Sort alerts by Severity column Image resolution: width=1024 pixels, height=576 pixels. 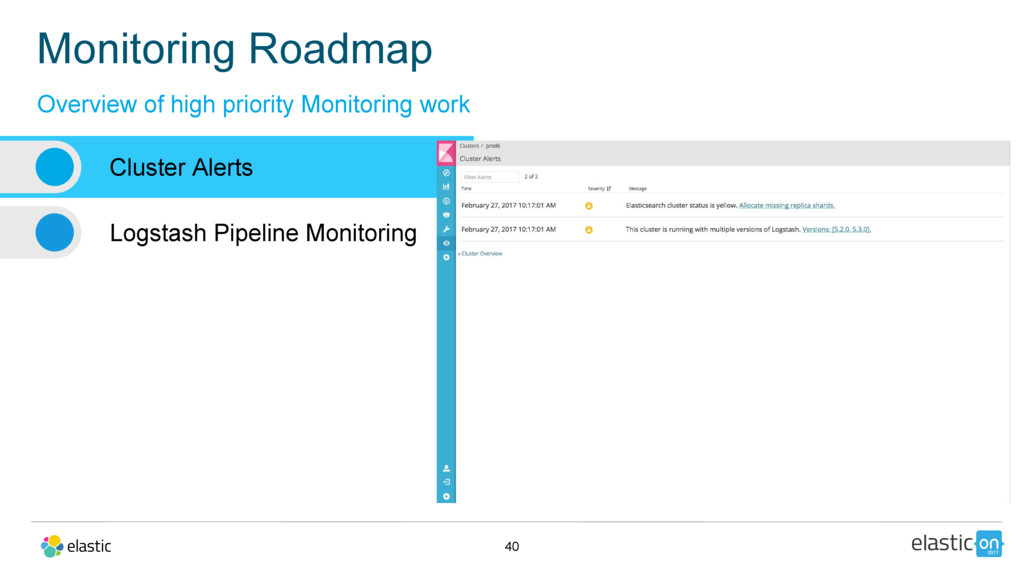599,189
